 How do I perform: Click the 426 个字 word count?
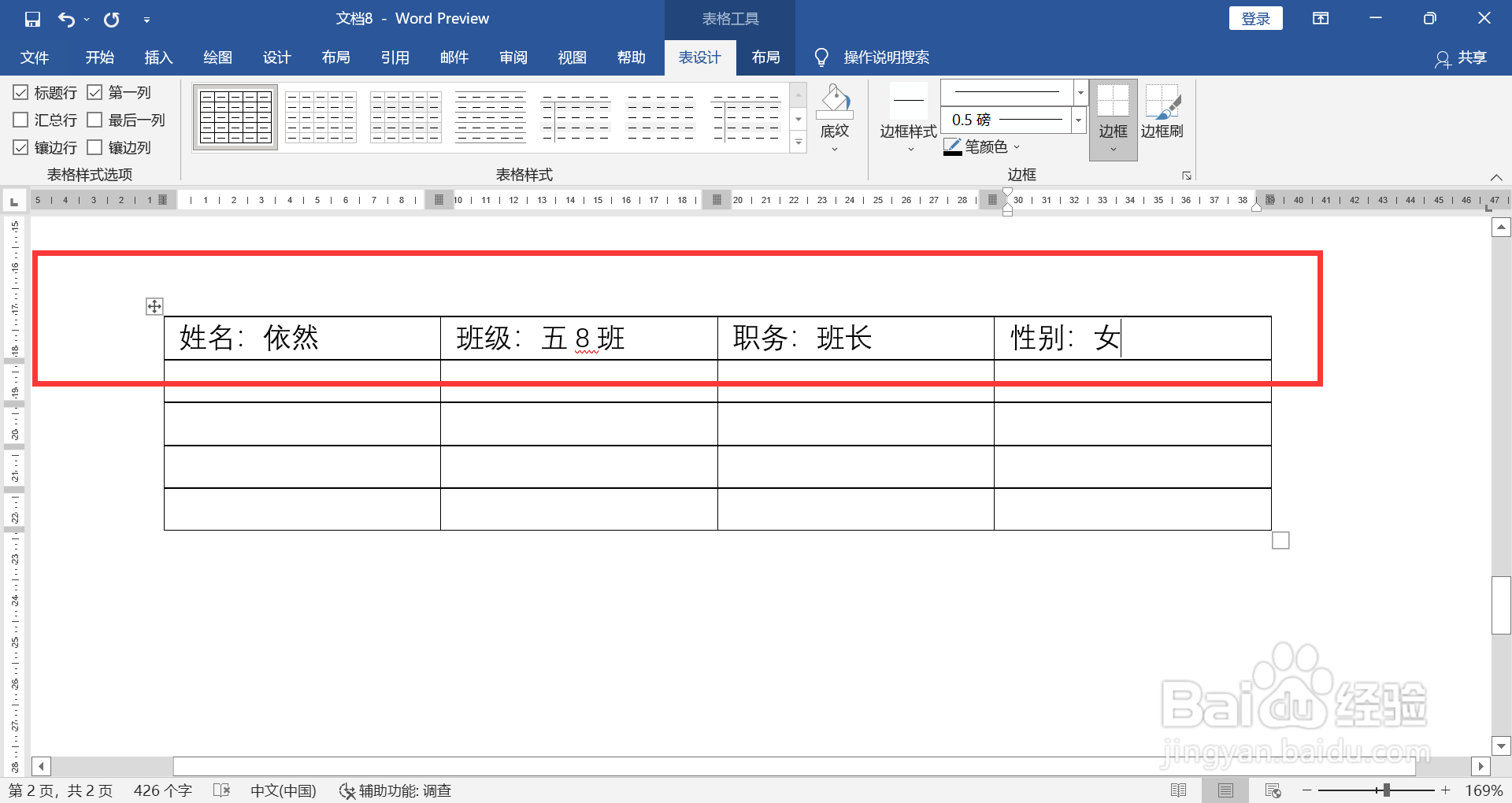coord(163,790)
